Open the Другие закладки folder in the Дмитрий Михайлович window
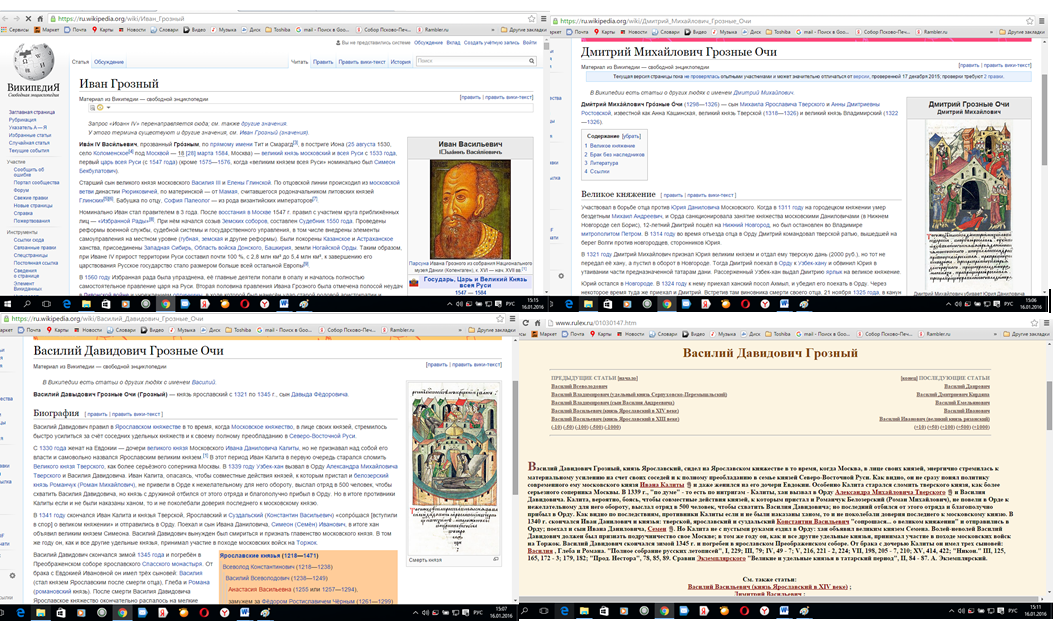The width and height of the screenshot is (1057, 621). (x=1021, y=32)
